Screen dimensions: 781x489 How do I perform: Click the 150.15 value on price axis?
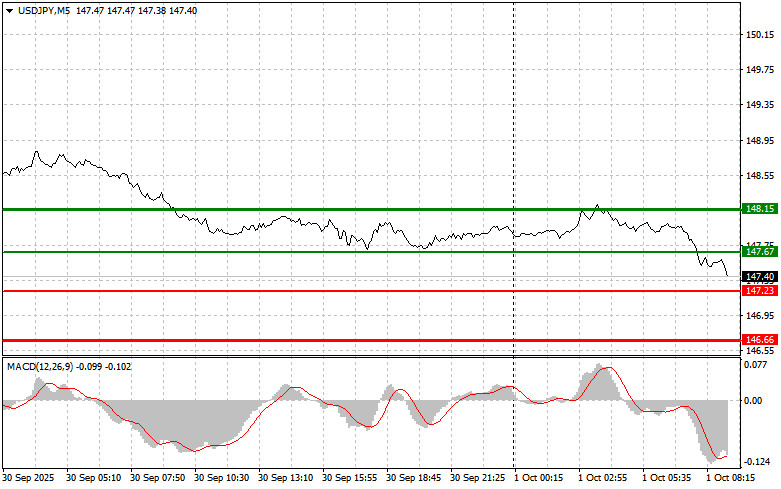[759, 35]
